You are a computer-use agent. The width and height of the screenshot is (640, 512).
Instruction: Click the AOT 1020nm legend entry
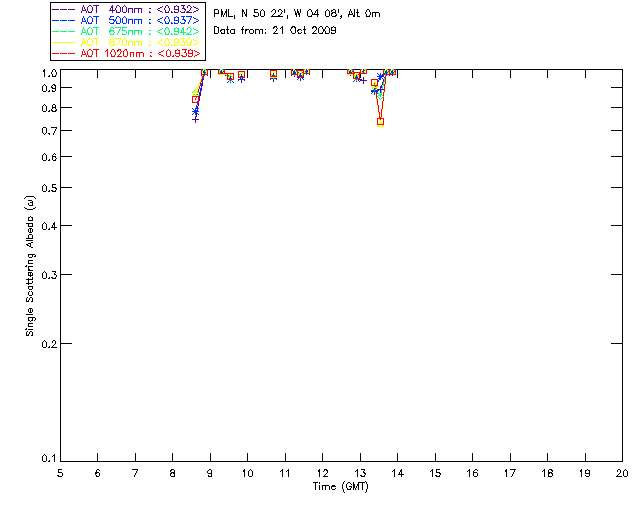(x=126, y=53)
